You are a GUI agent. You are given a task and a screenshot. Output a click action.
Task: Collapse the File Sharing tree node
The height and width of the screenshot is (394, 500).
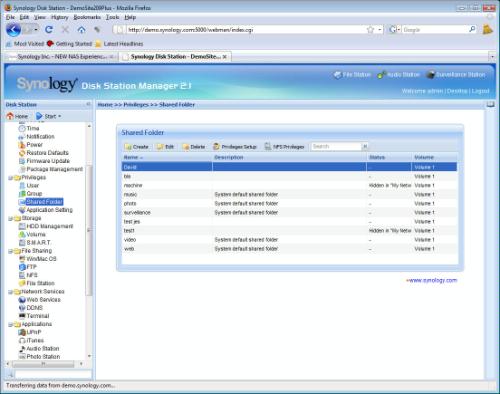(10, 251)
